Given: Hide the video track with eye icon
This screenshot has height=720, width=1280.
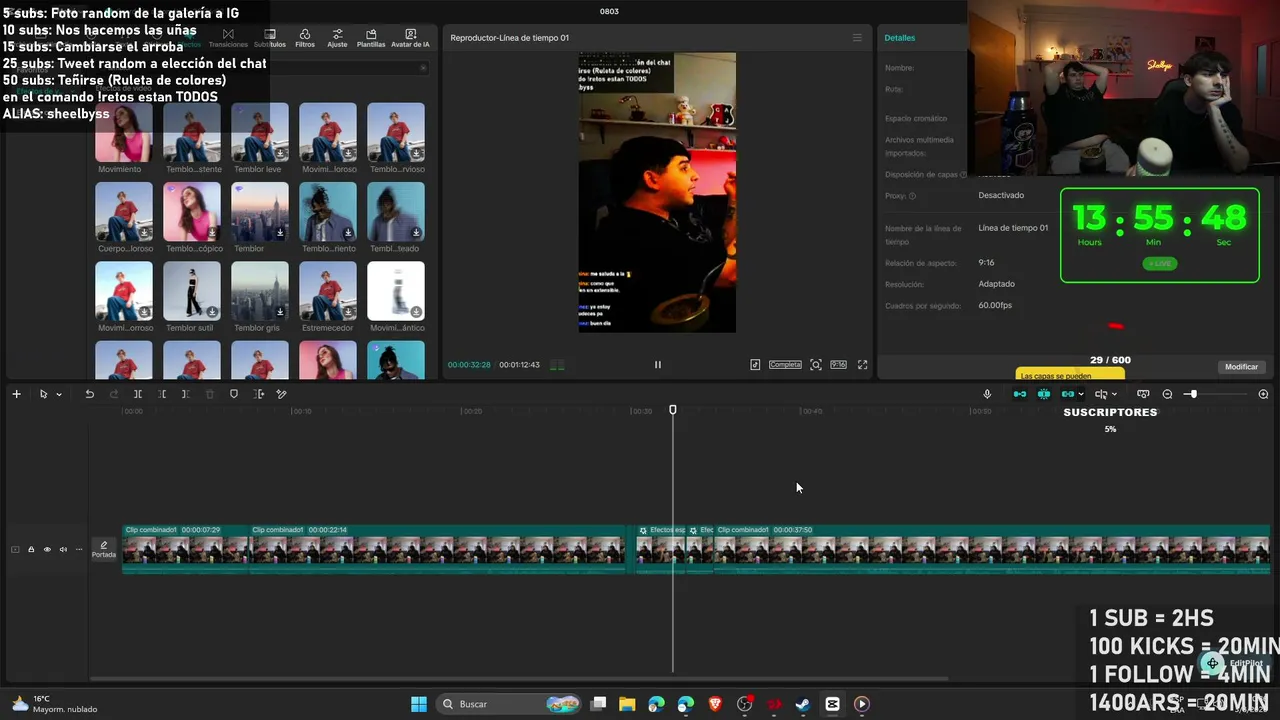Looking at the screenshot, I should point(47,549).
